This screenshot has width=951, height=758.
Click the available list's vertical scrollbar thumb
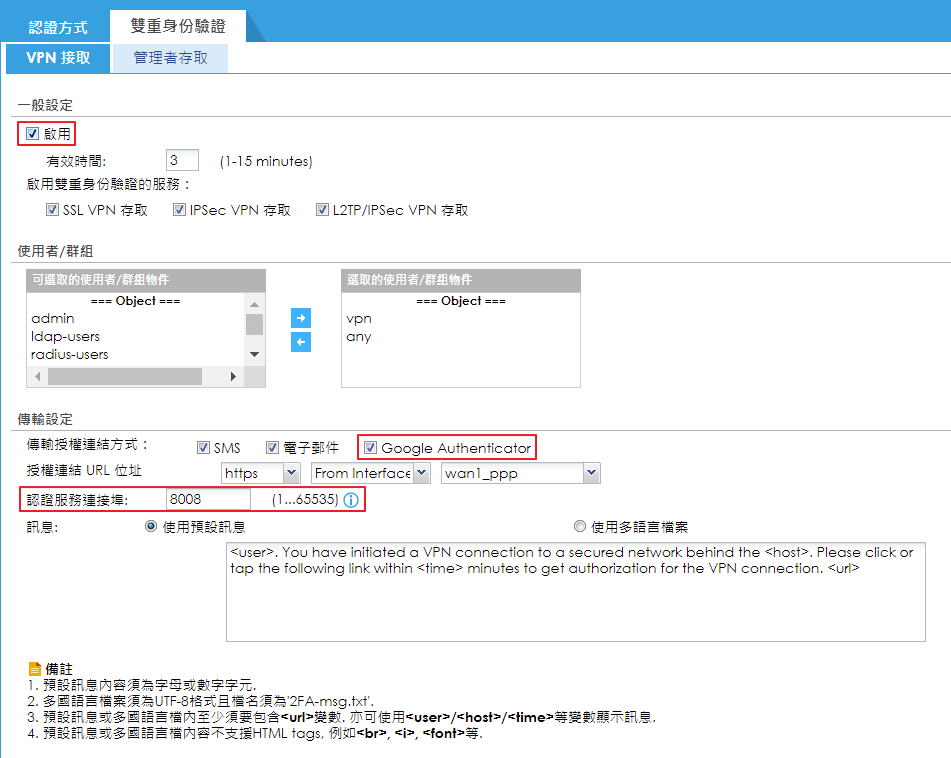[x=255, y=324]
